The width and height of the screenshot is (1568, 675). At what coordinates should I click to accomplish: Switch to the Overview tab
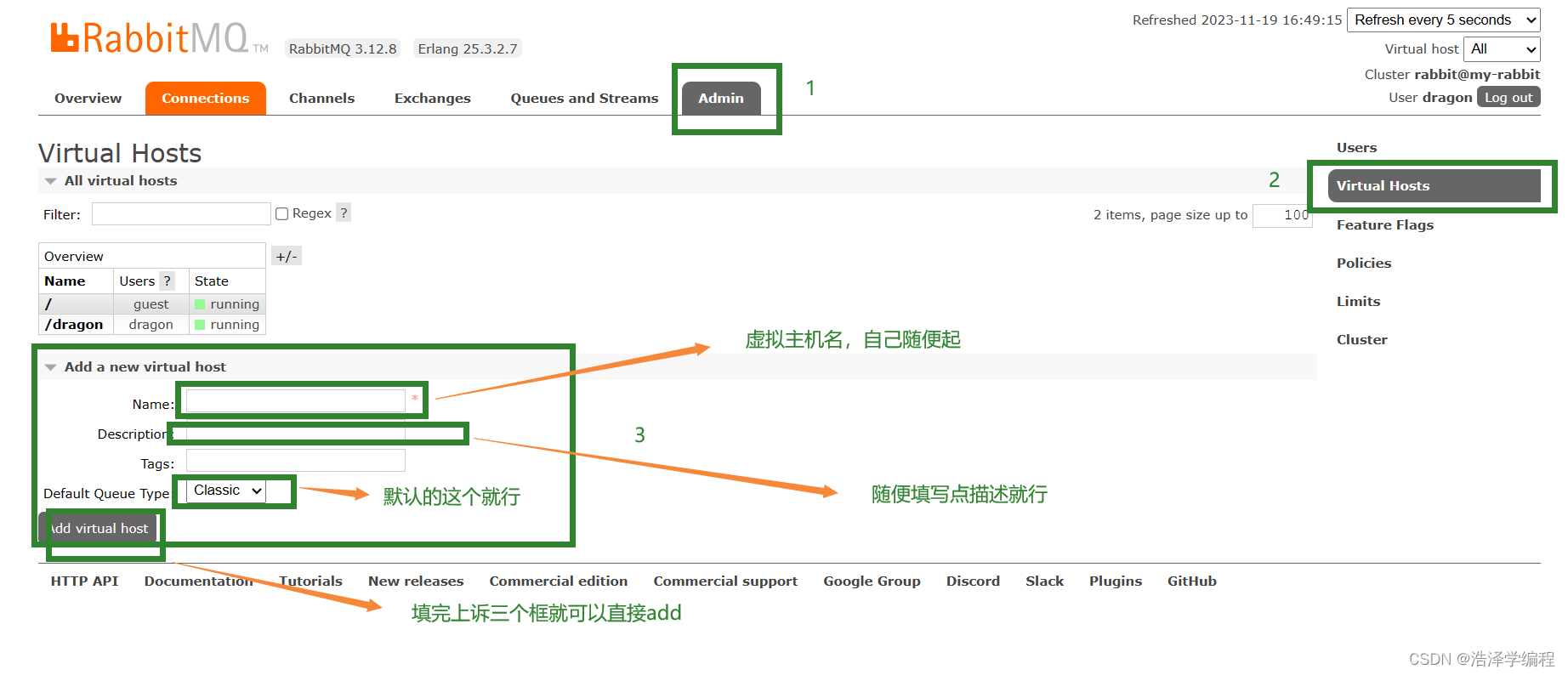88,99
